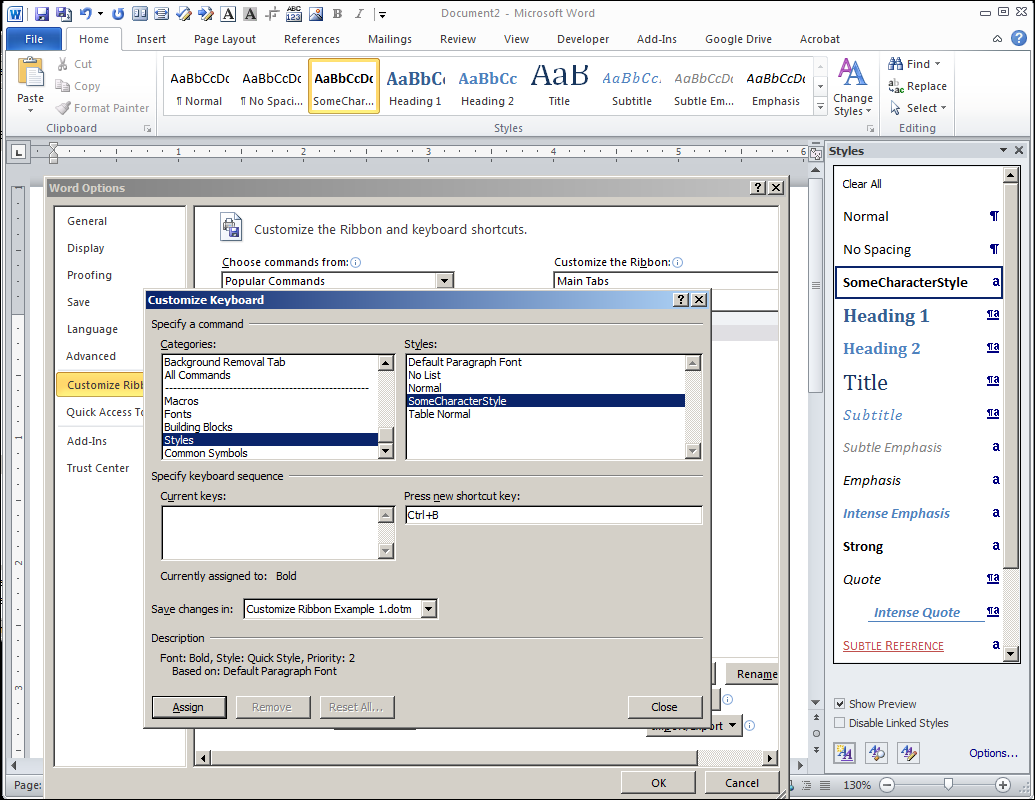Uncheck the Show Preview checkbox
The image size is (1035, 800).
(x=840, y=704)
